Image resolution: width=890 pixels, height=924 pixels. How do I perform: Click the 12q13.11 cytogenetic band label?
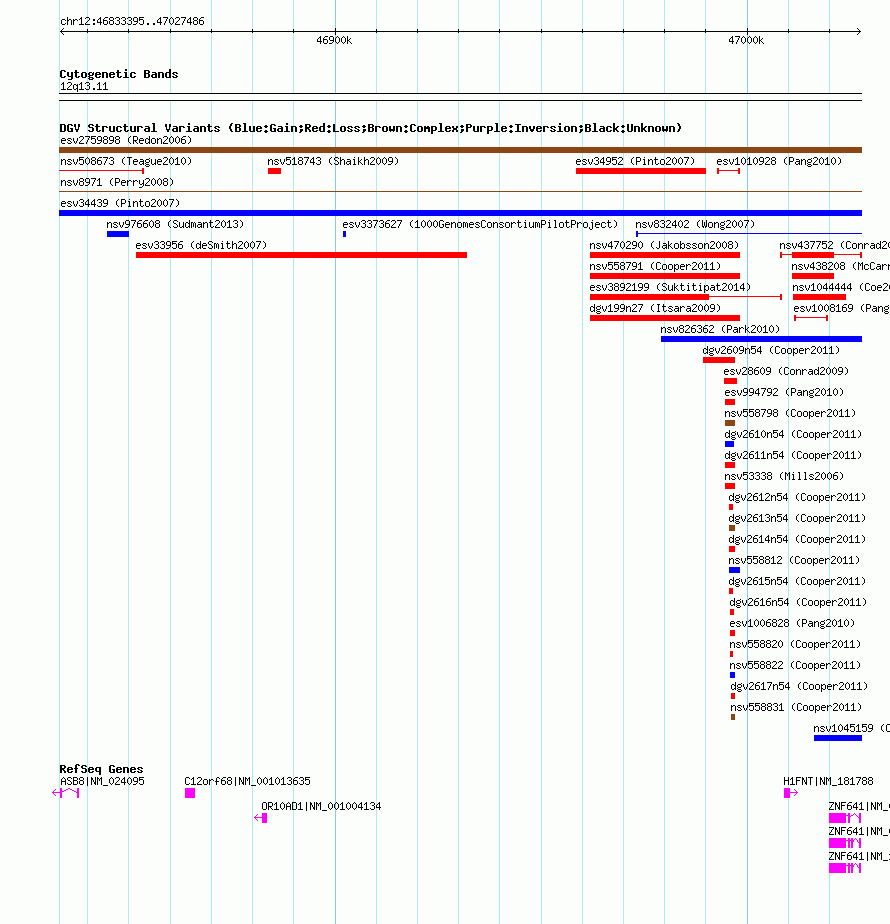pyautogui.click(x=84, y=87)
